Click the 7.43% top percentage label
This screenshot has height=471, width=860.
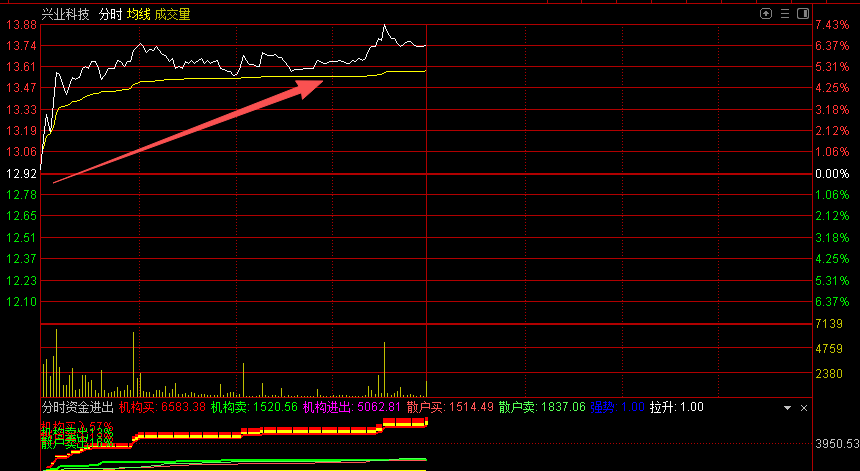tap(831, 25)
